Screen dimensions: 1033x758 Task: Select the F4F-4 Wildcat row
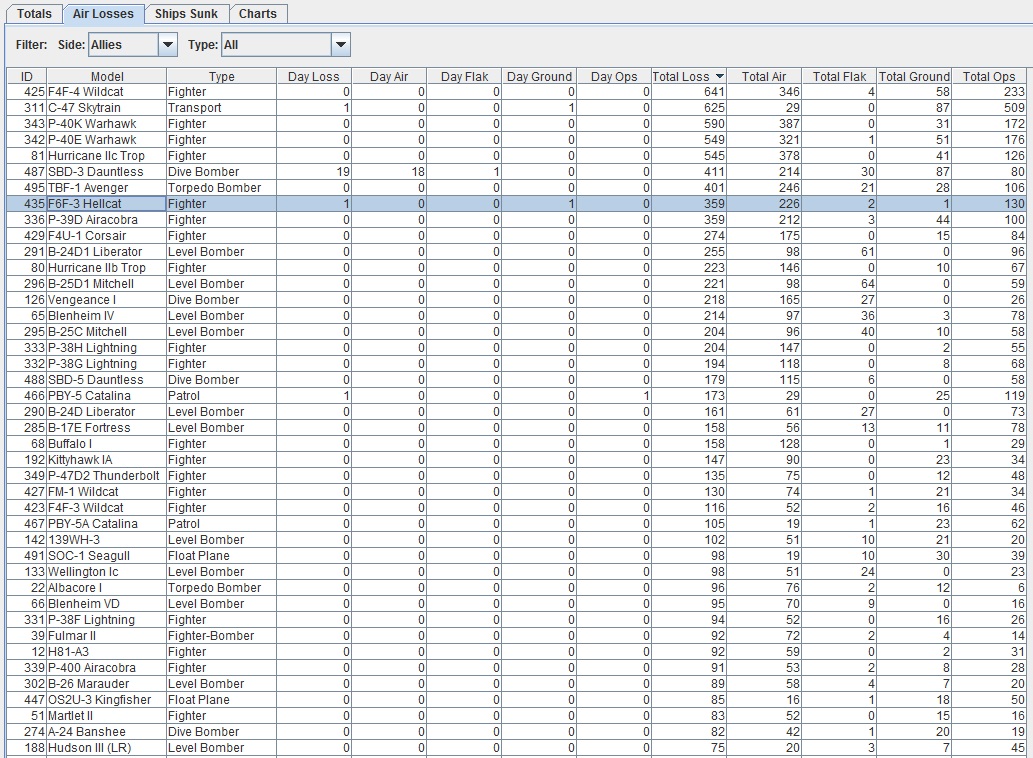point(516,92)
